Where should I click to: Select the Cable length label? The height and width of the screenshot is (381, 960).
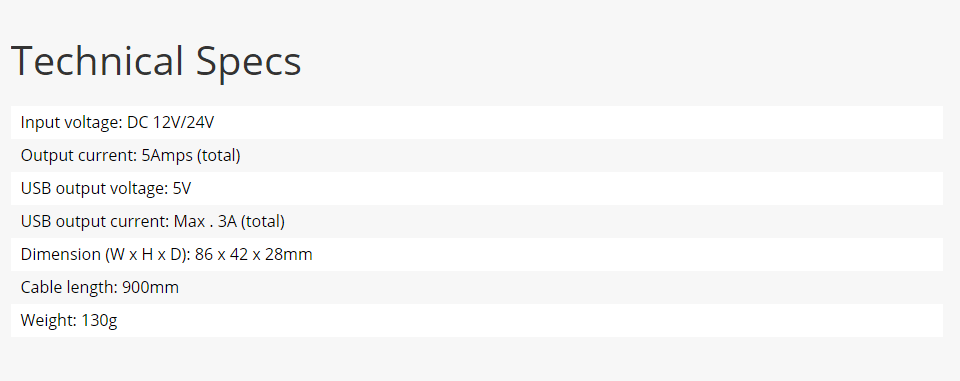69,288
